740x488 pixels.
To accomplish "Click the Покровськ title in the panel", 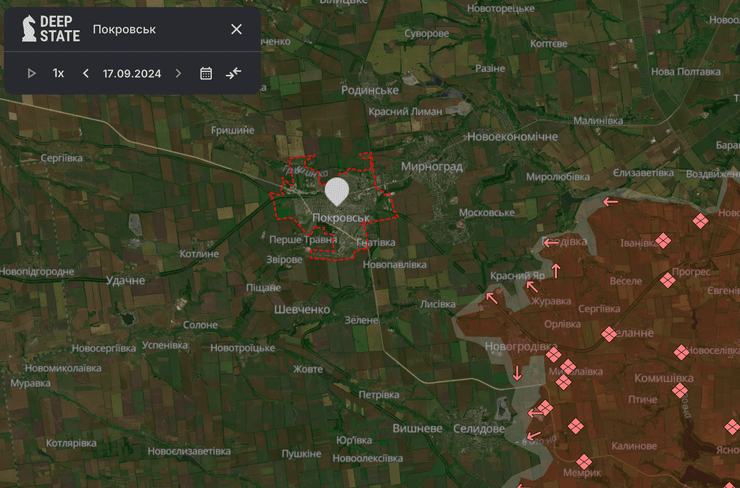I will pos(124,29).
